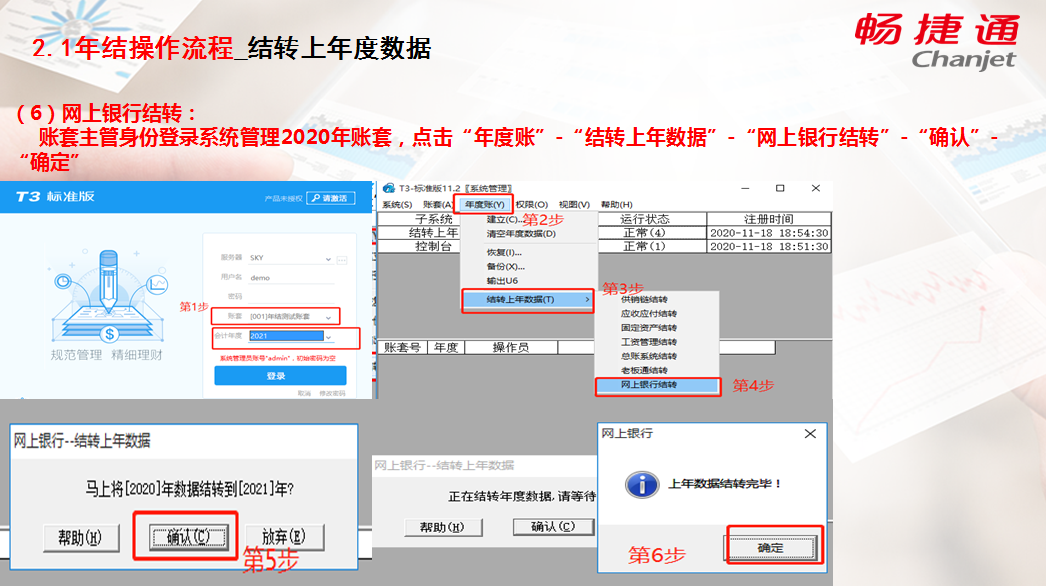Select 供销链结转 in the submenu

click(644, 300)
